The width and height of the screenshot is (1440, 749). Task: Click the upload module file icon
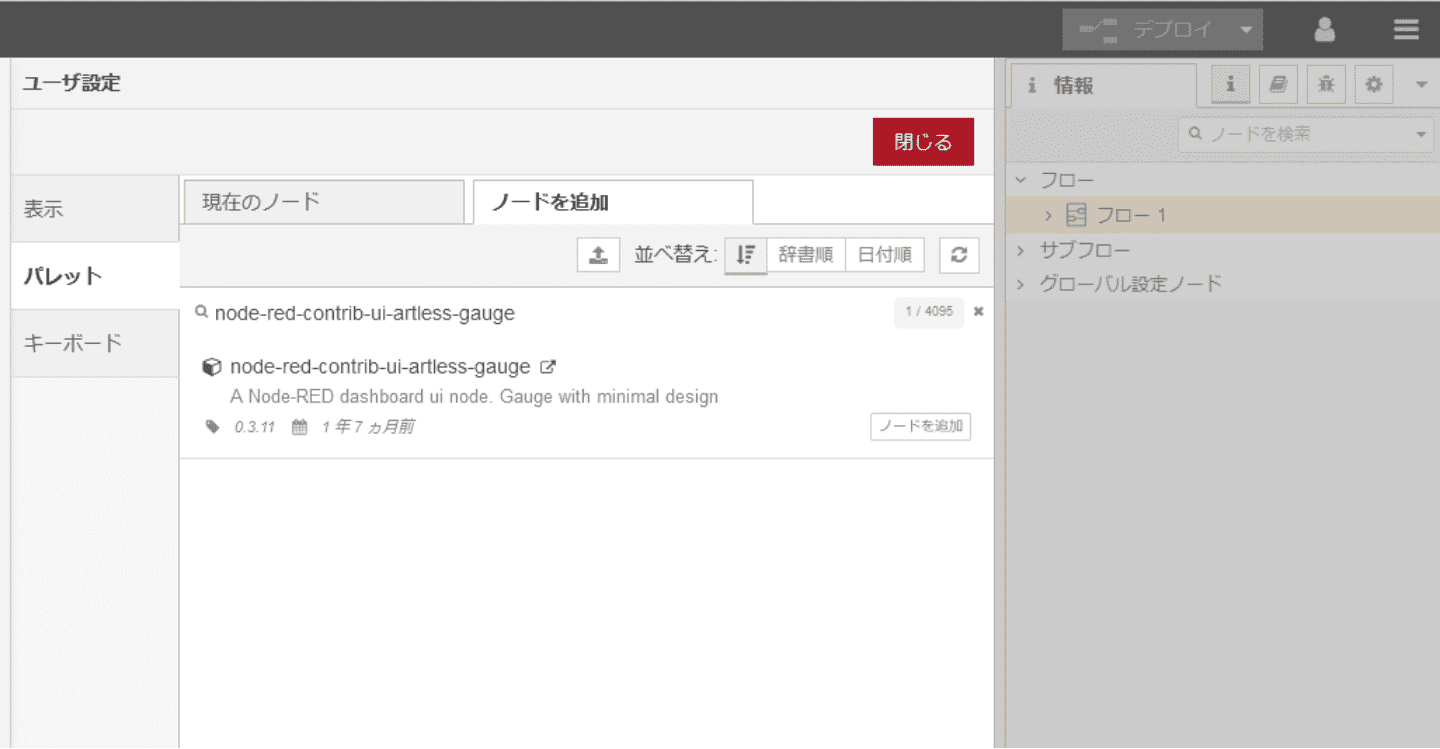tap(598, 255)
